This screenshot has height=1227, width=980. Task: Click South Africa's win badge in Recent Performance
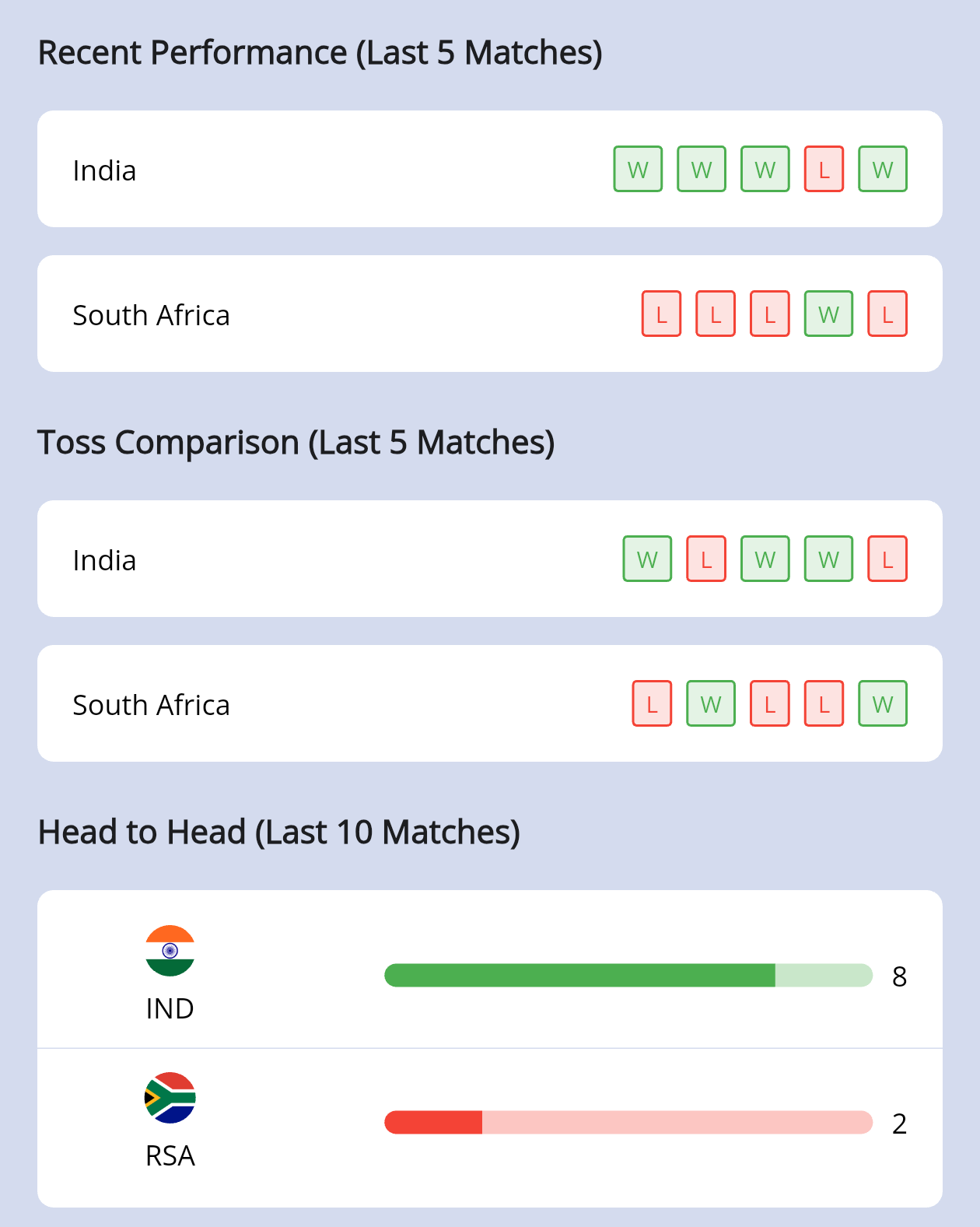click(x=828, y=314)
